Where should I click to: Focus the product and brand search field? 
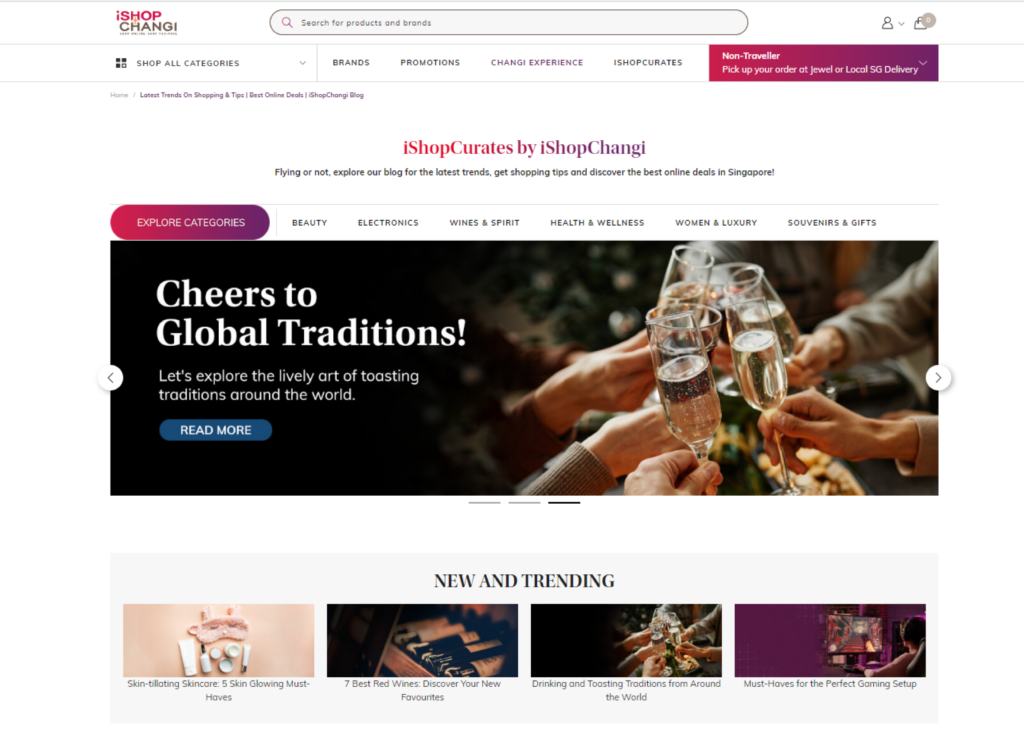[x=509, y=22]
